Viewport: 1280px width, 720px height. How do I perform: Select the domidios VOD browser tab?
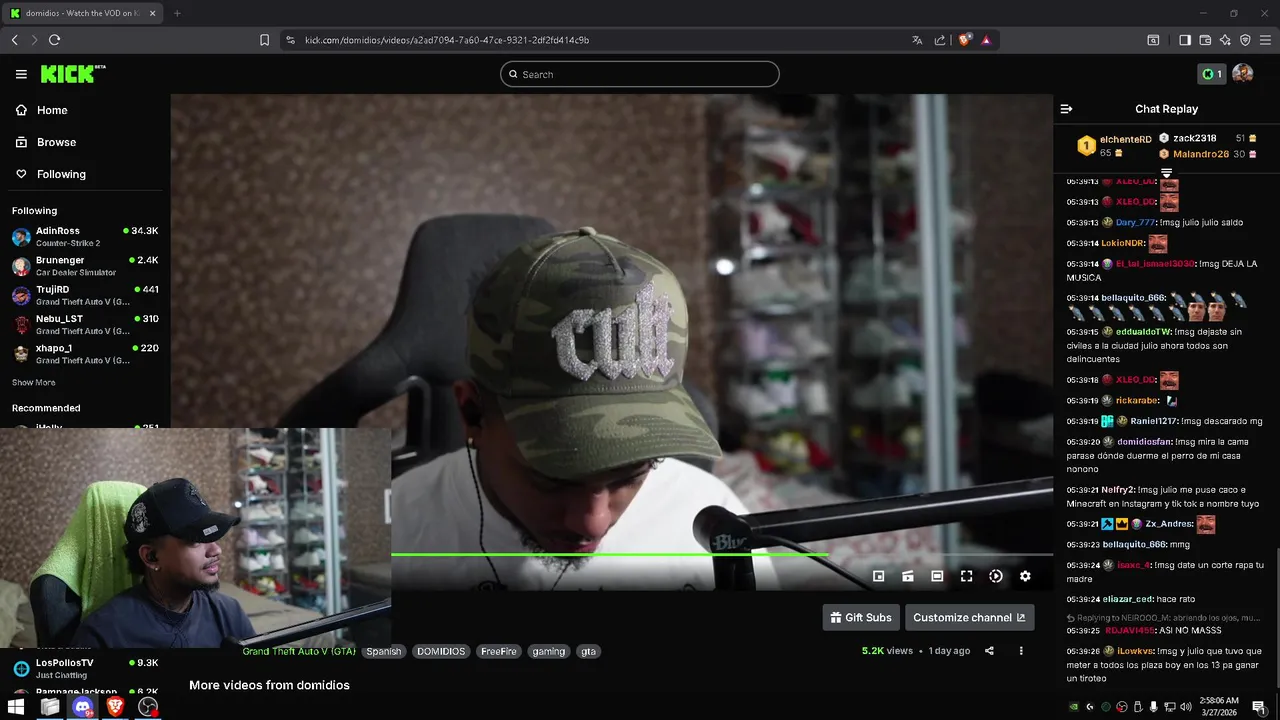(x=84, y=13)
